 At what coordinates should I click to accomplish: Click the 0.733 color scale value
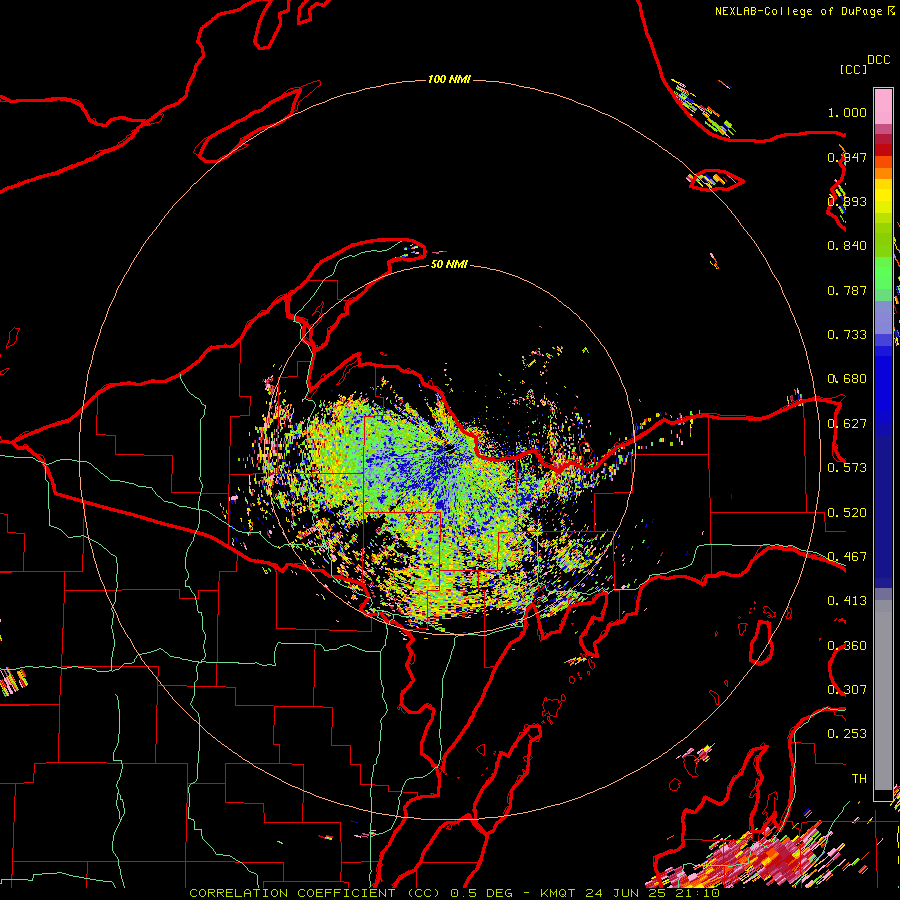tap(847, 335)
